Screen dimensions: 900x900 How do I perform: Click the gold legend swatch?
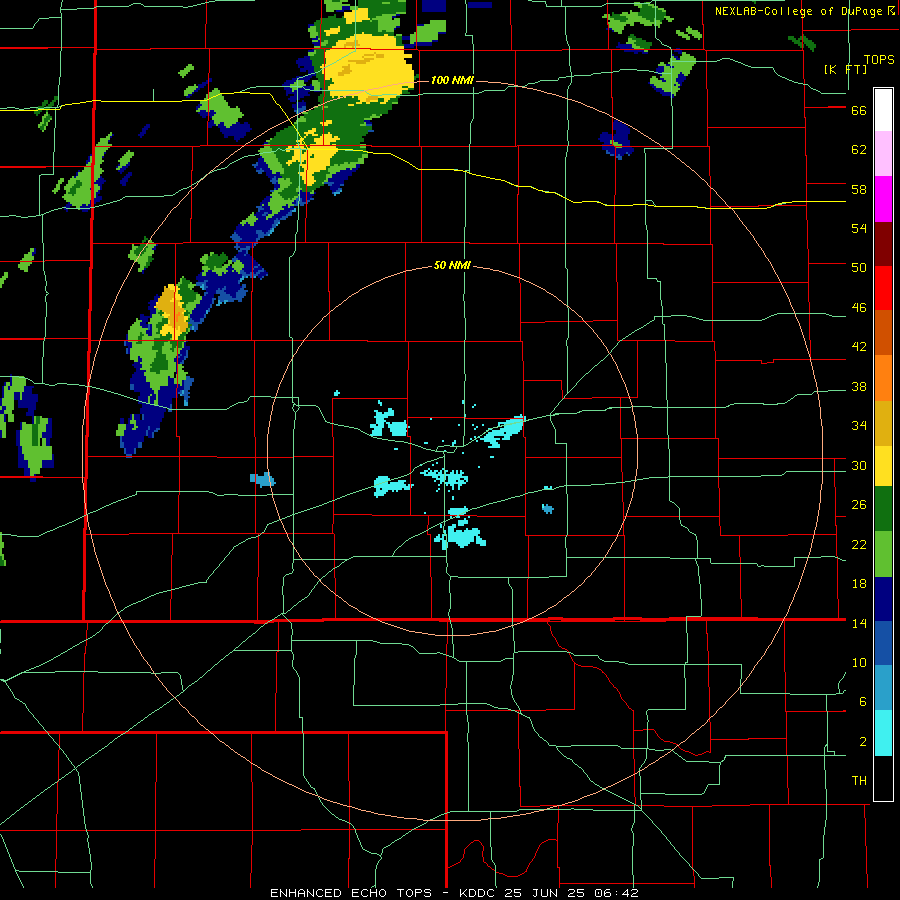[x=883, y=423]
